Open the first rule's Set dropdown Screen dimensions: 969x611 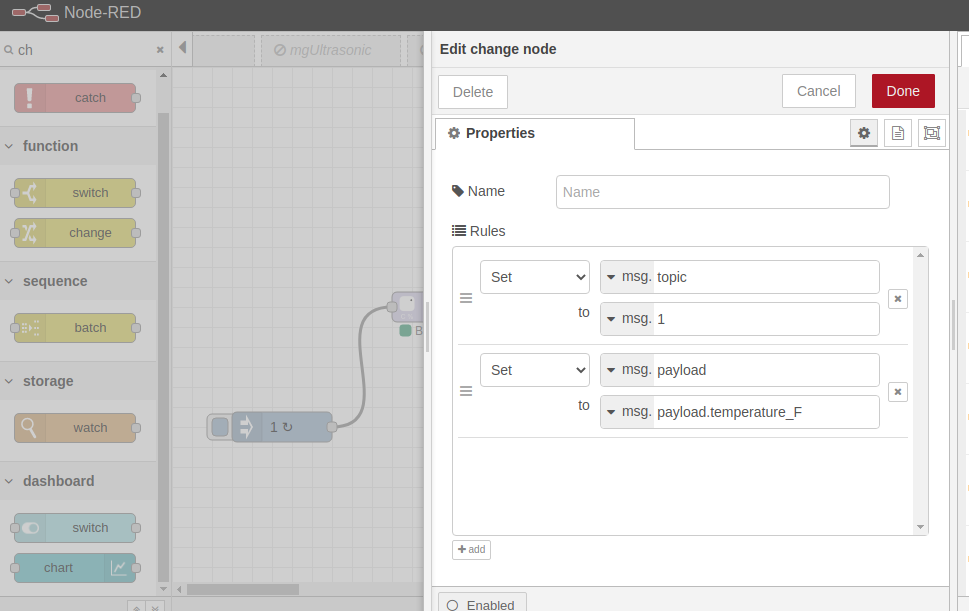tap(534, 277)
